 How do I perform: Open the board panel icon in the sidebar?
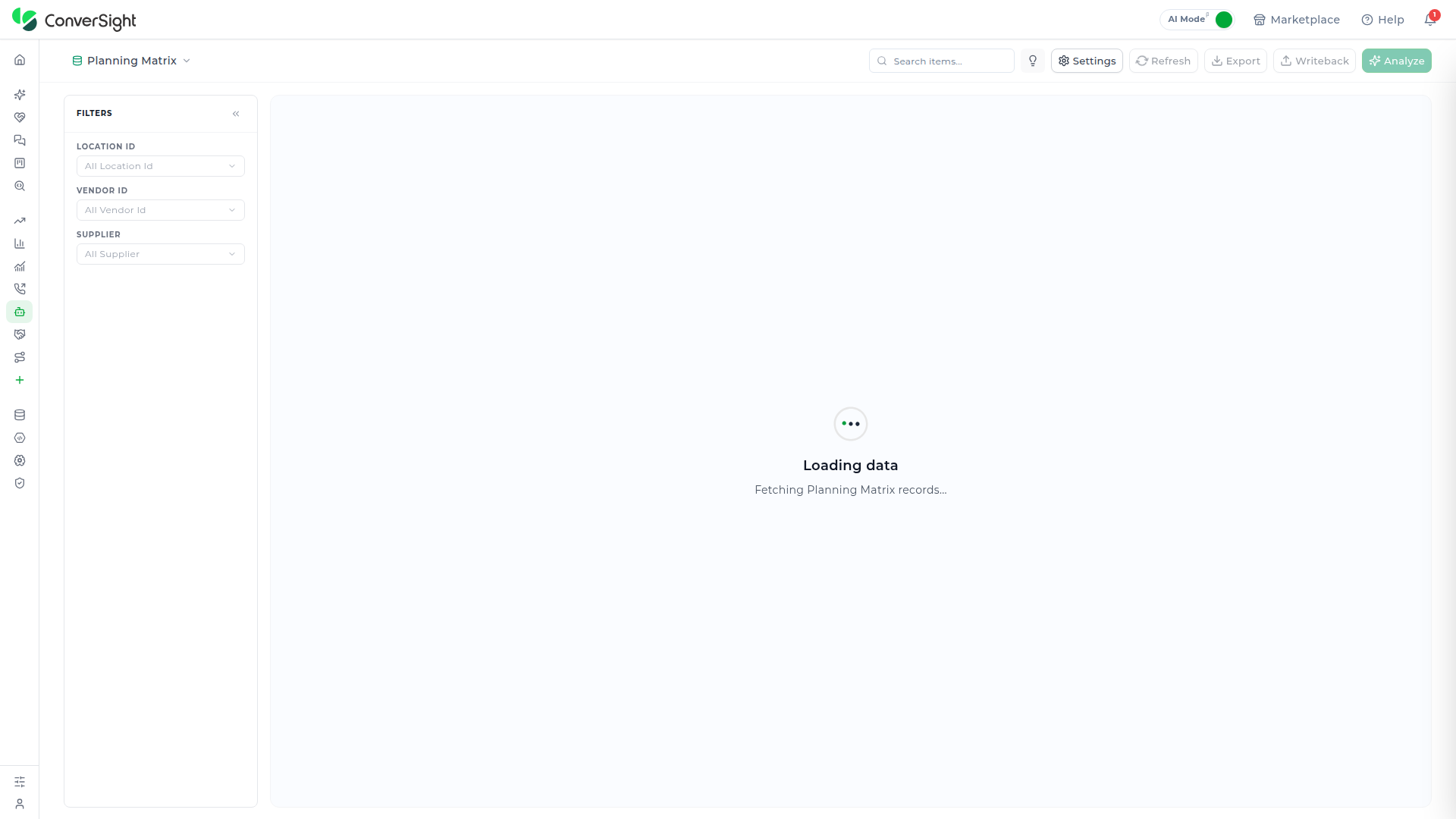[x=20, y=163]
